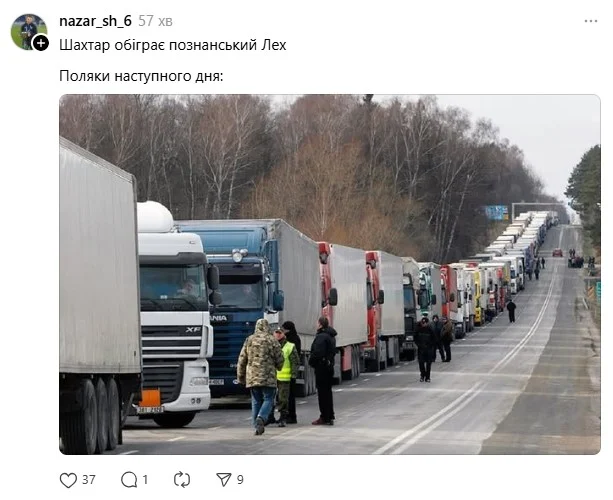Click the red car on the distant road
This screenshot has height=500, width=613.
[557, 253]
